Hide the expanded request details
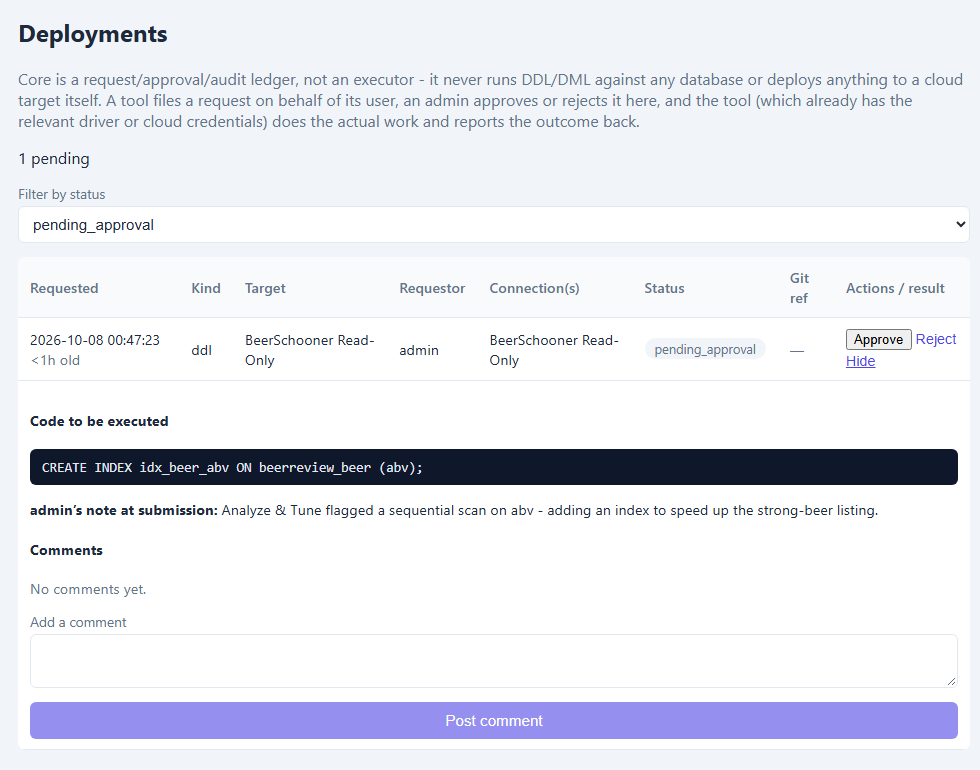This screenshot has width=980, height=770. (x=860, y=361)
